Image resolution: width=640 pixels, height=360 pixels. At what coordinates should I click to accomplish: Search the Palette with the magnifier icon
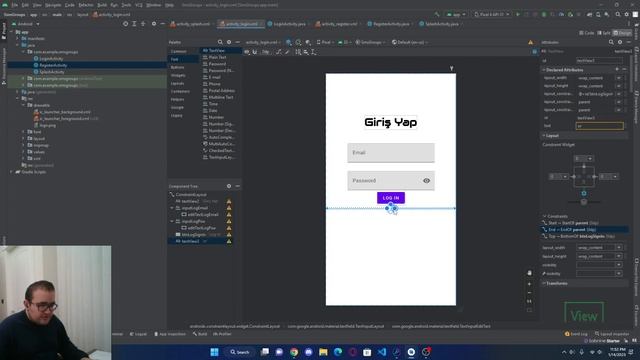pyautogui.click(x=220, y=42)
